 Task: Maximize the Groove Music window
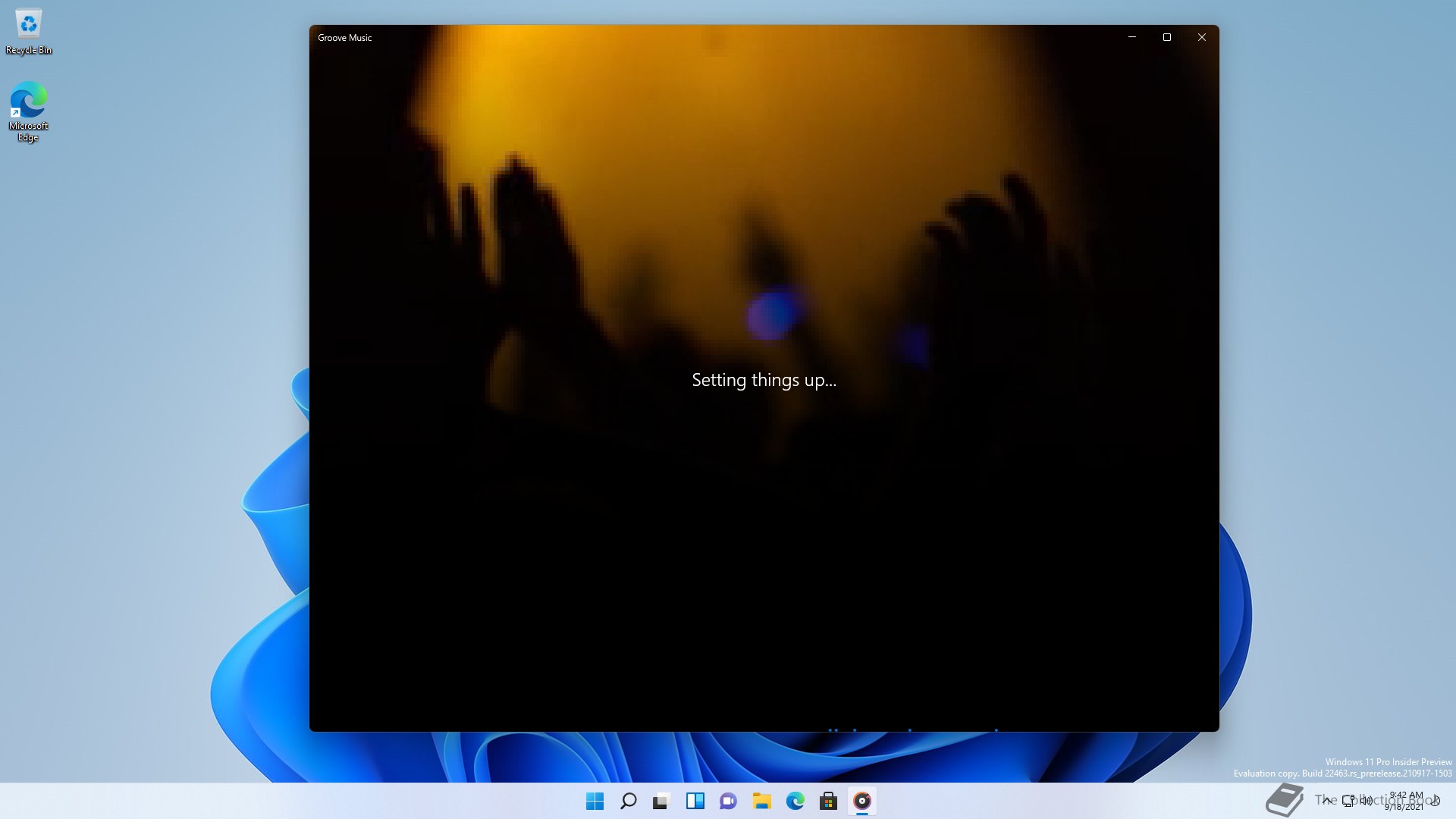coord(1167,37)
